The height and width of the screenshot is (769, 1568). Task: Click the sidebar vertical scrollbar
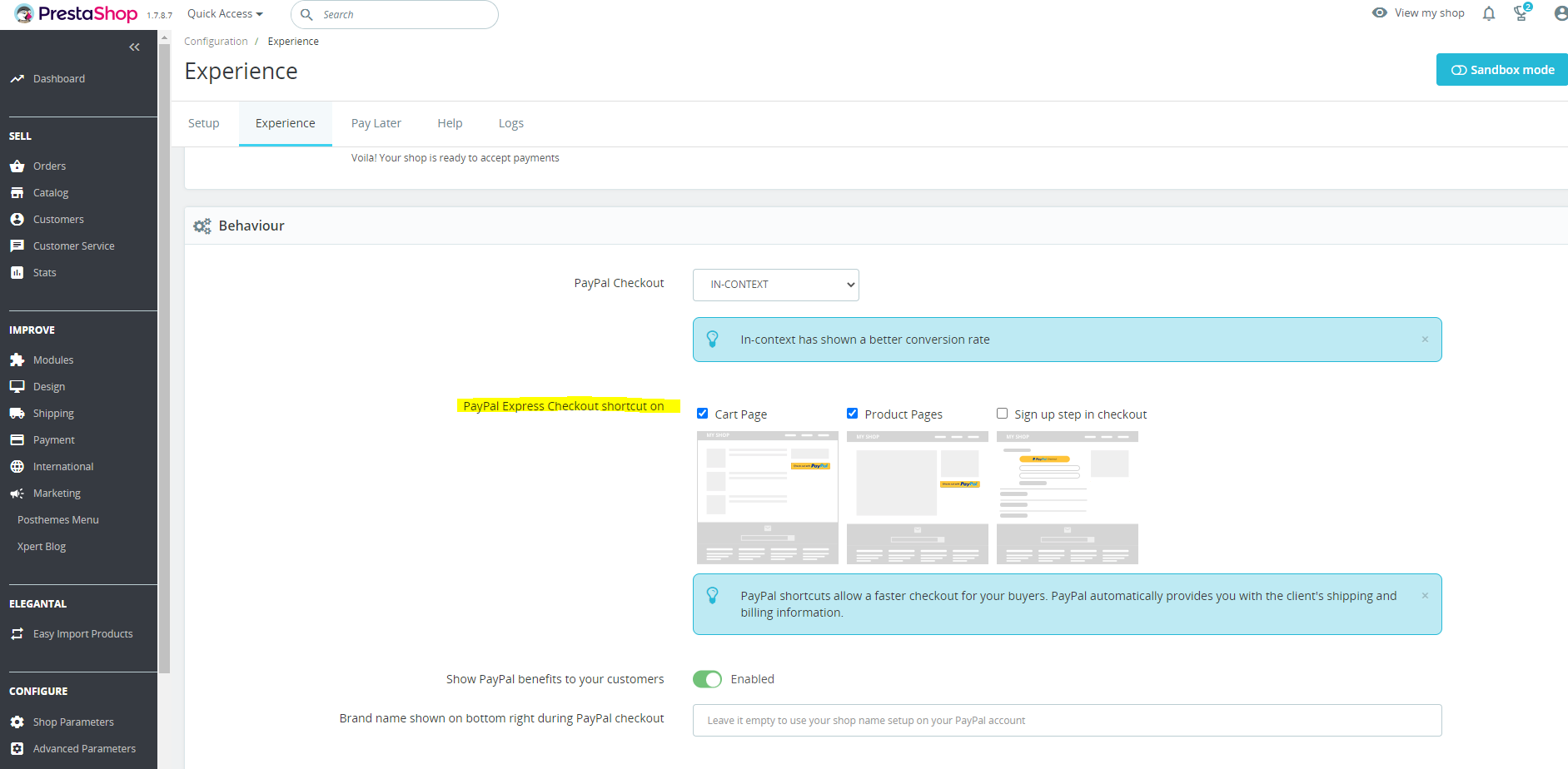pos(164,358)
